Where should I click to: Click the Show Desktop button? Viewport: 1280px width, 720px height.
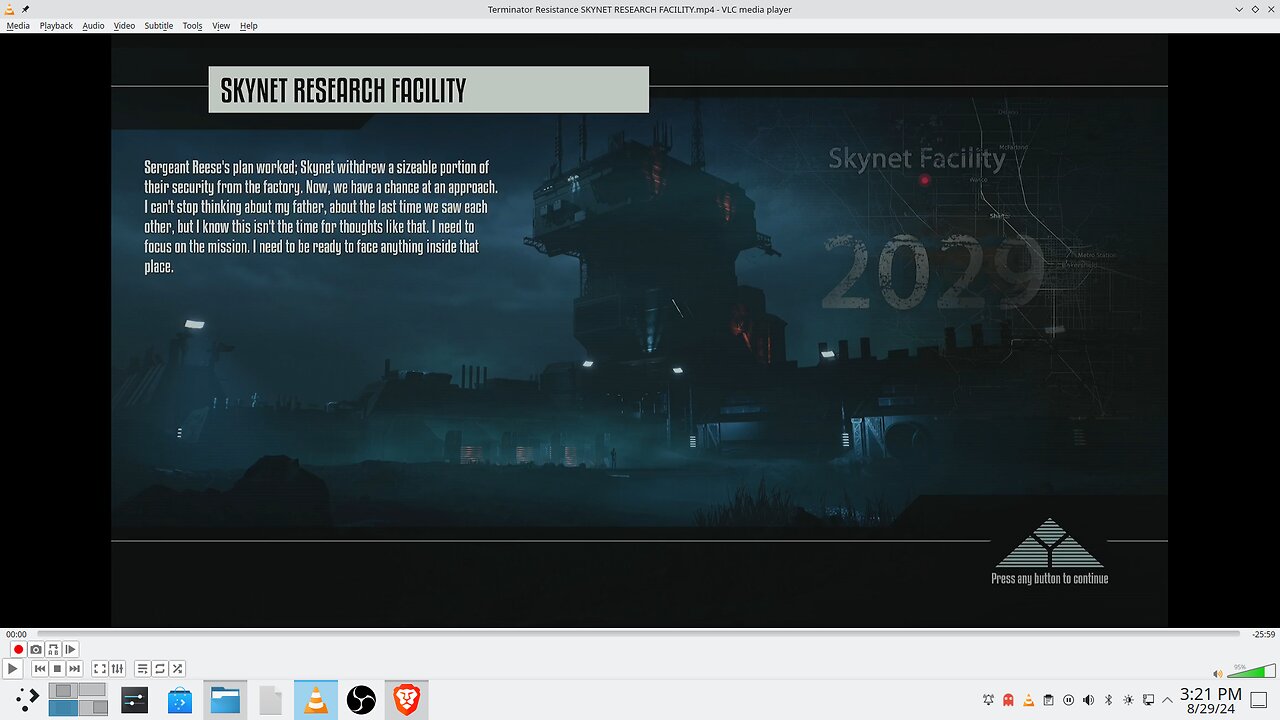coord(1259,700)
